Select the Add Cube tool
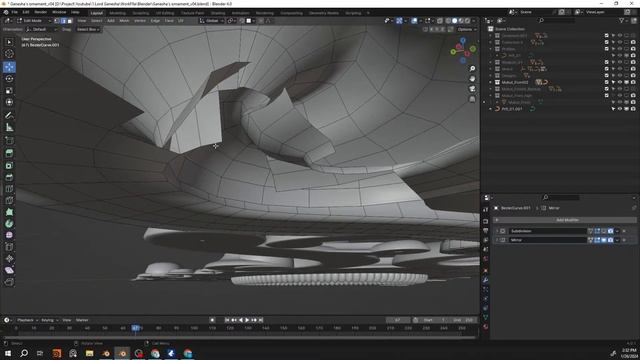 (x=9, y=141)
